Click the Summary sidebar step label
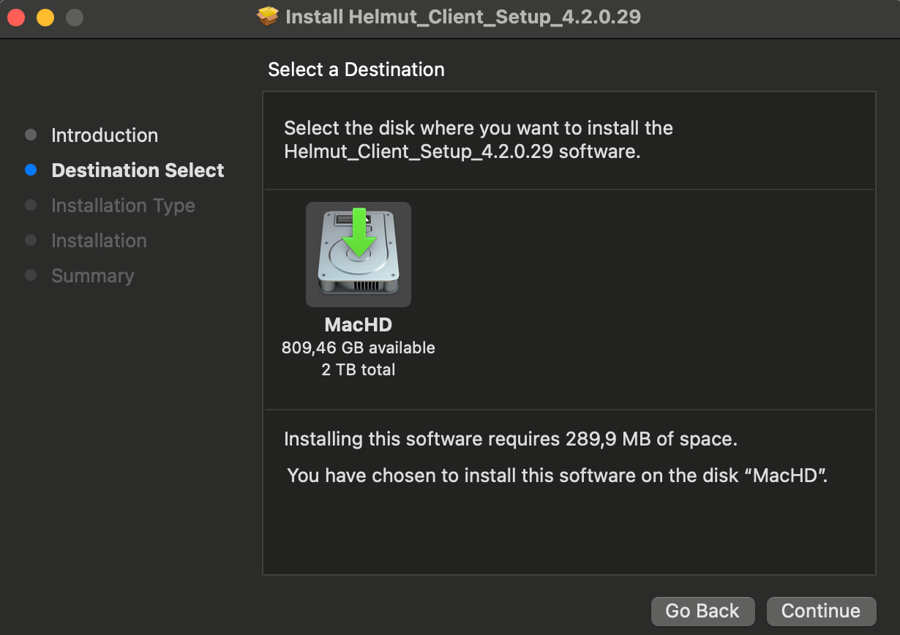Viewport: 900px width, 635px height. (x=92, y=275)
